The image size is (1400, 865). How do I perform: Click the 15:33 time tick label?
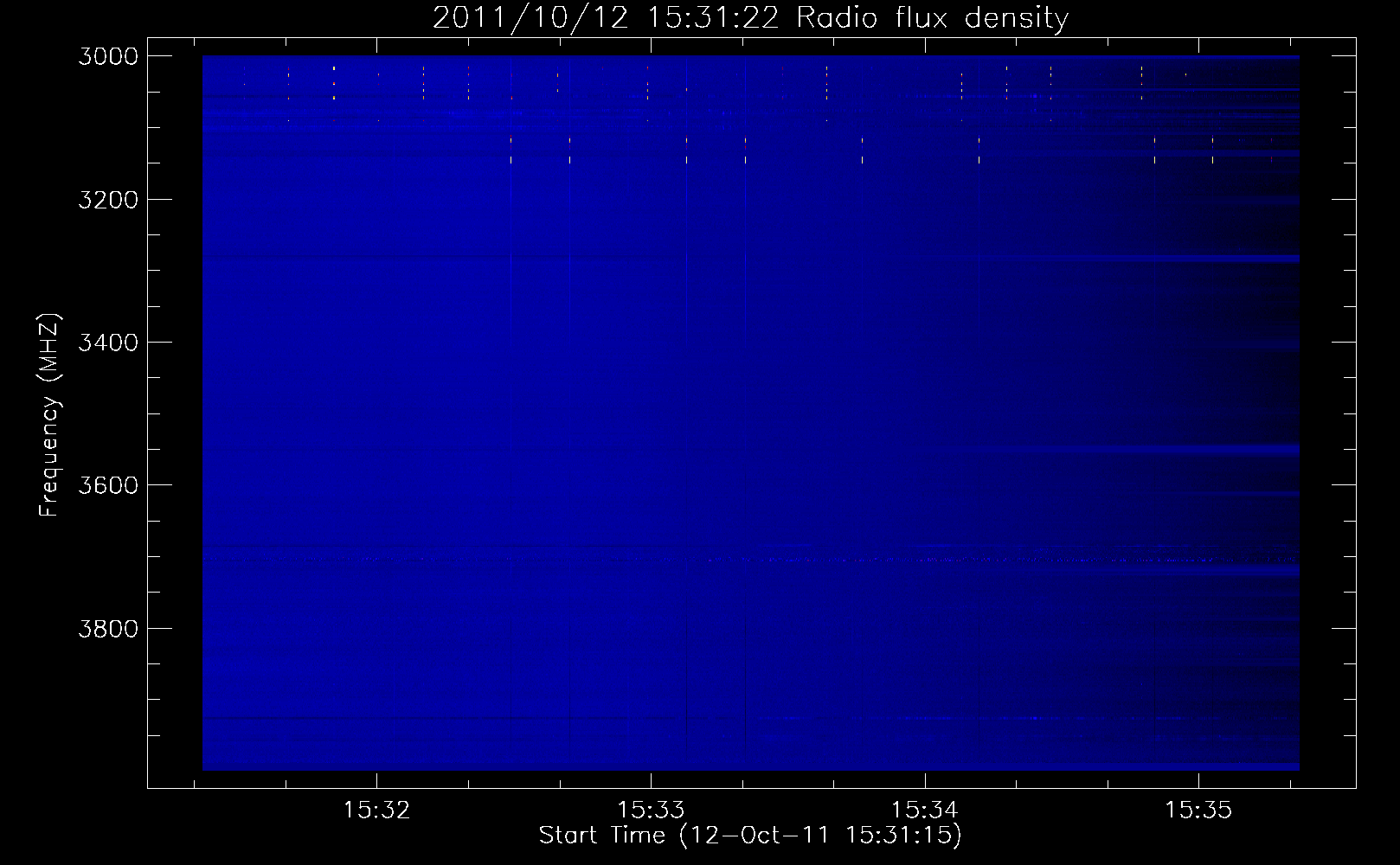point(651,810)
